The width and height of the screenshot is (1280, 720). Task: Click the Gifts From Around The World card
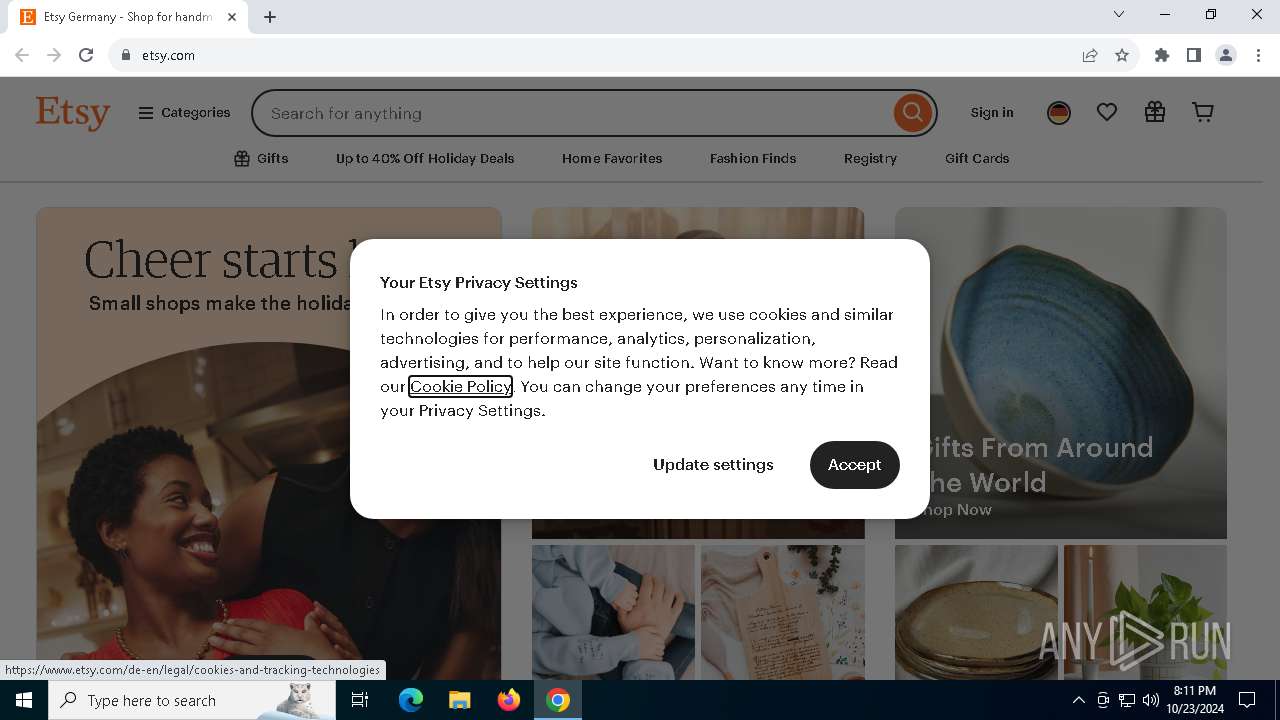[x=1060, y=373]
